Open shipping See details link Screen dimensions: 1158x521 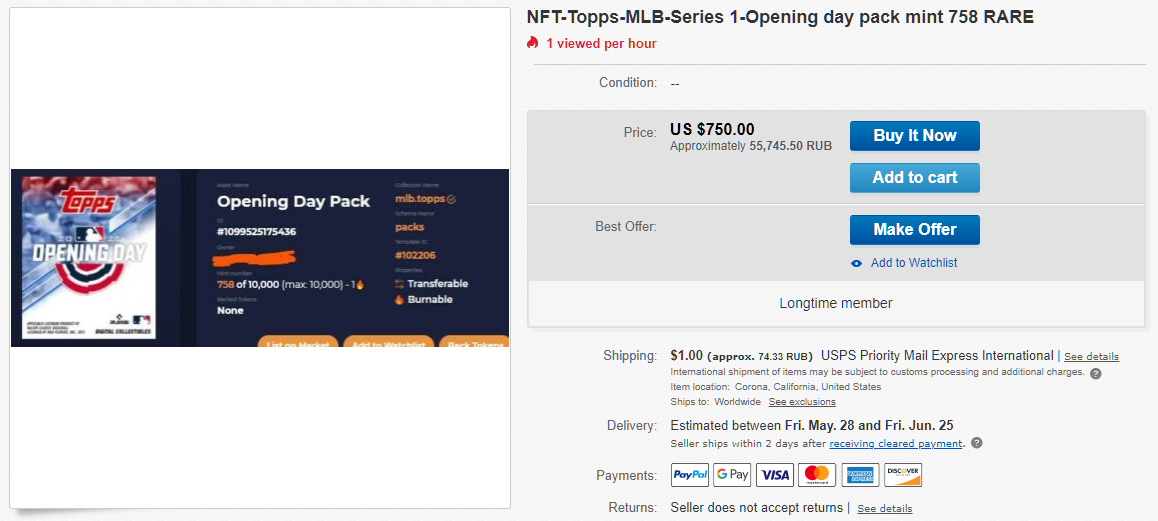(x=1091, y=357)
